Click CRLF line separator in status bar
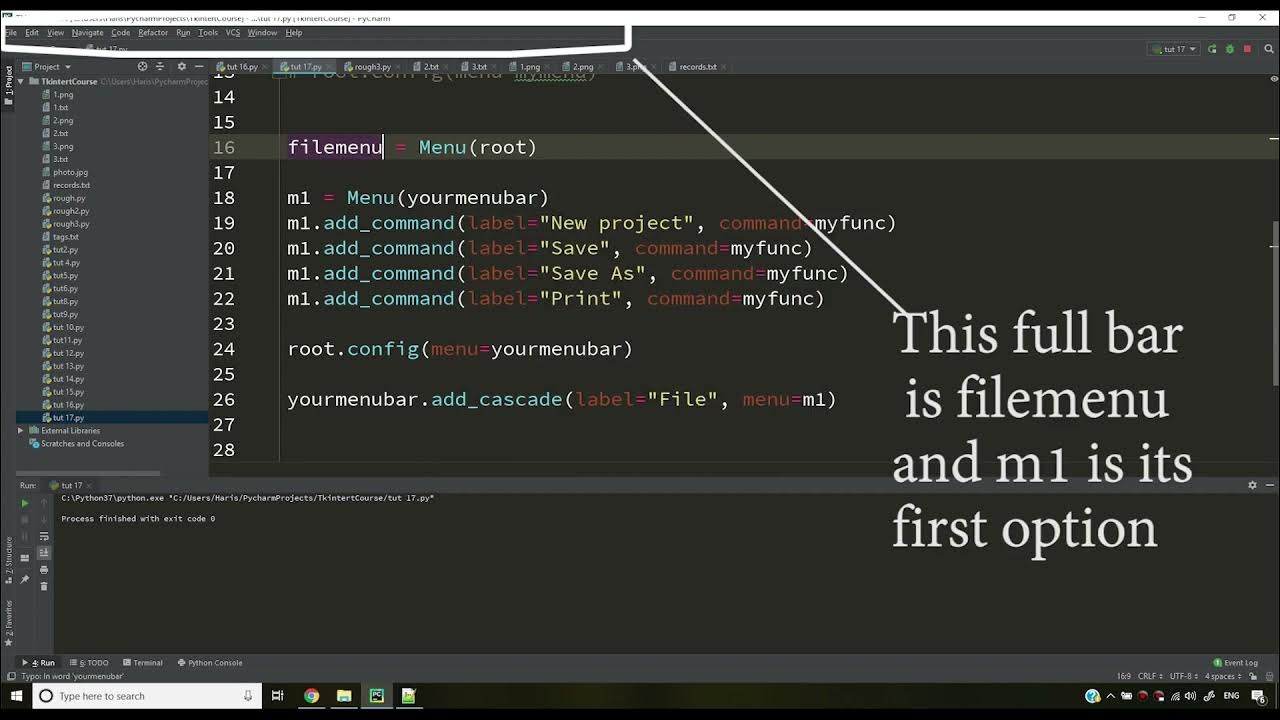This screenshot has width=1280, height=720. tap(1150, 677)
